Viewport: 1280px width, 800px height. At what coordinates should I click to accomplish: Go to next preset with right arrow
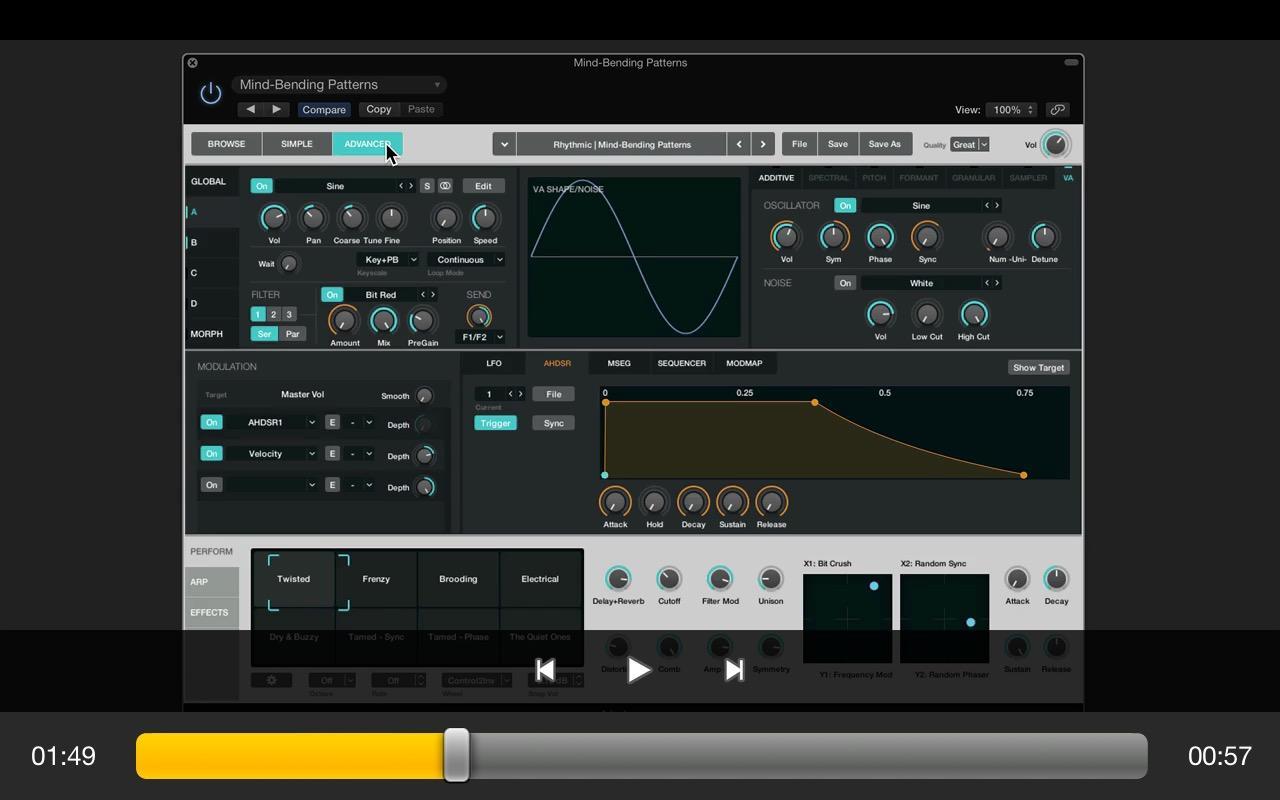coord(277,109)
